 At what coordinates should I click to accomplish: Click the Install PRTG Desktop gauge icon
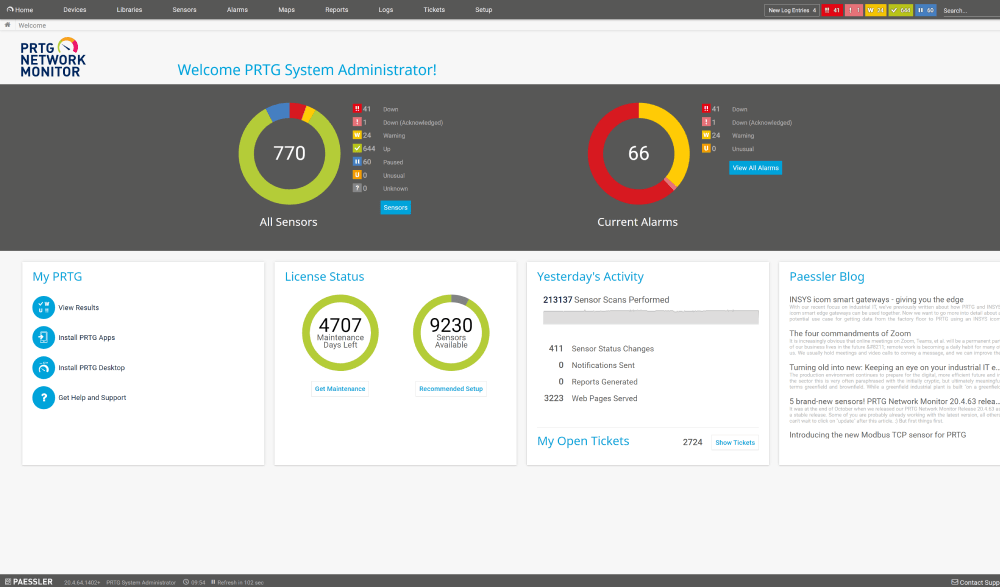click(43, 368)
